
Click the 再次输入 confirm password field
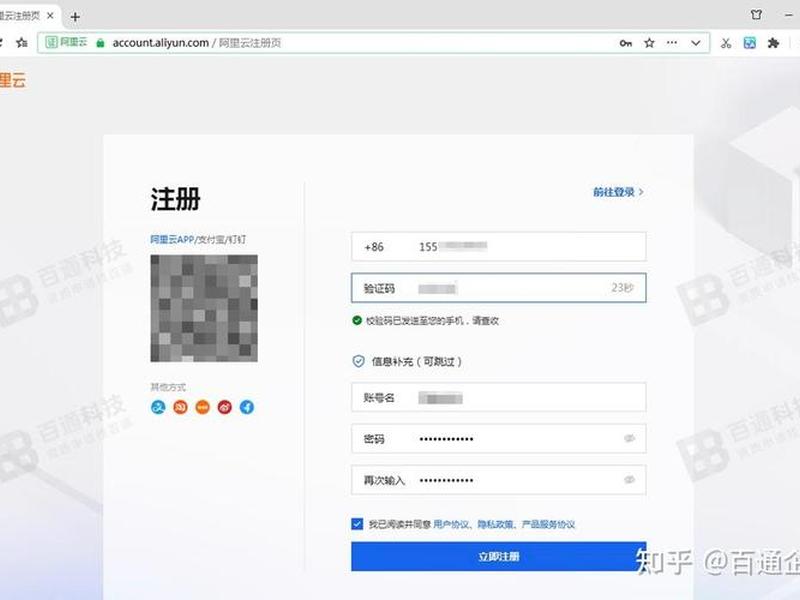498,480
